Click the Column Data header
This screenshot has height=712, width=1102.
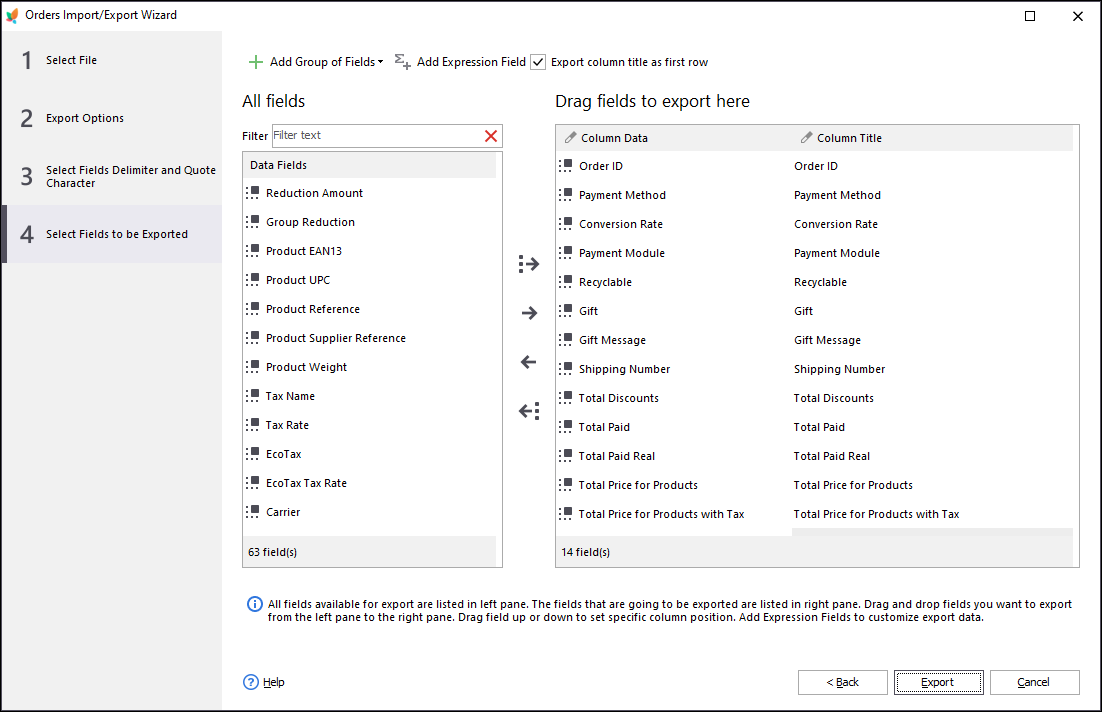point(614,138)
